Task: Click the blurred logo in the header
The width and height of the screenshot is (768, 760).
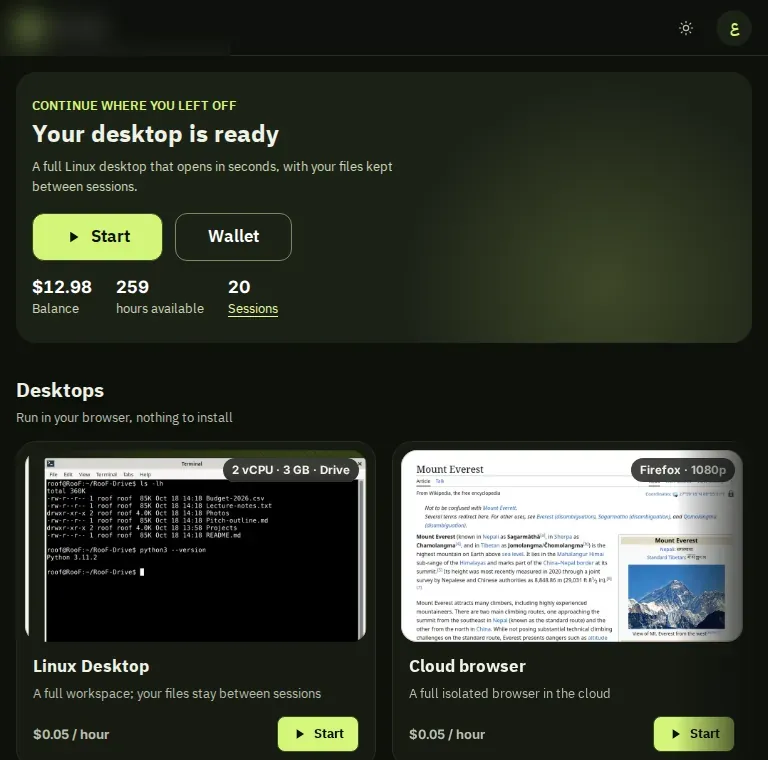Action: pos(29,27)
